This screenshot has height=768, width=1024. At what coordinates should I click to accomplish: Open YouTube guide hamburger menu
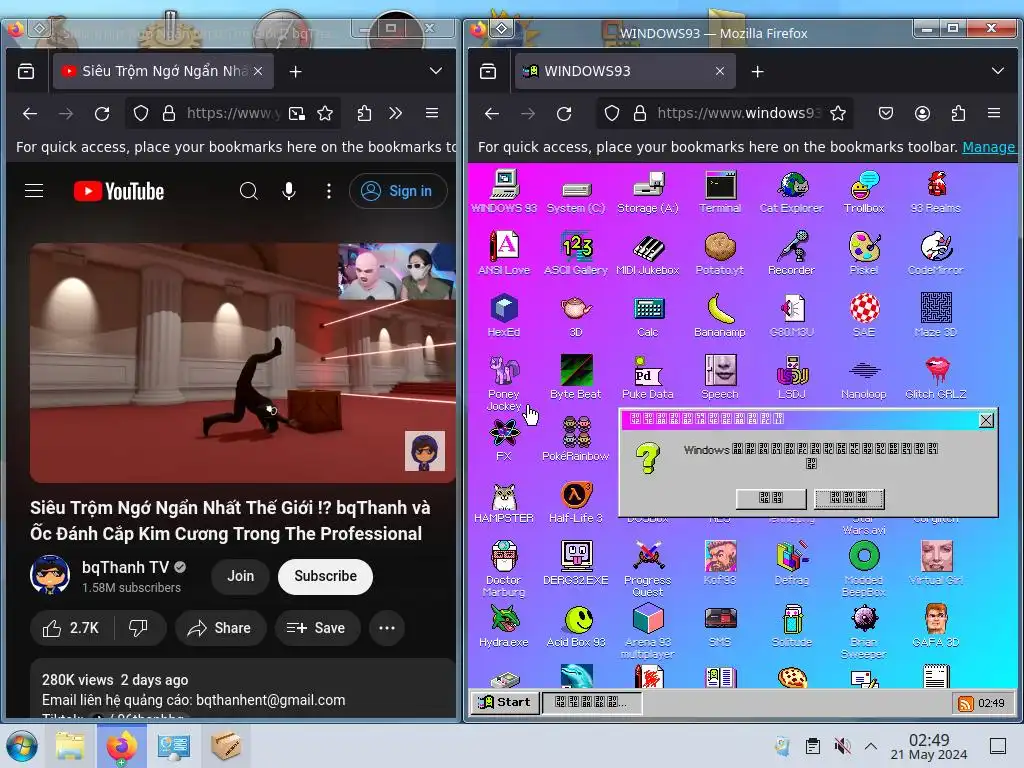click(x=34, y=191)
